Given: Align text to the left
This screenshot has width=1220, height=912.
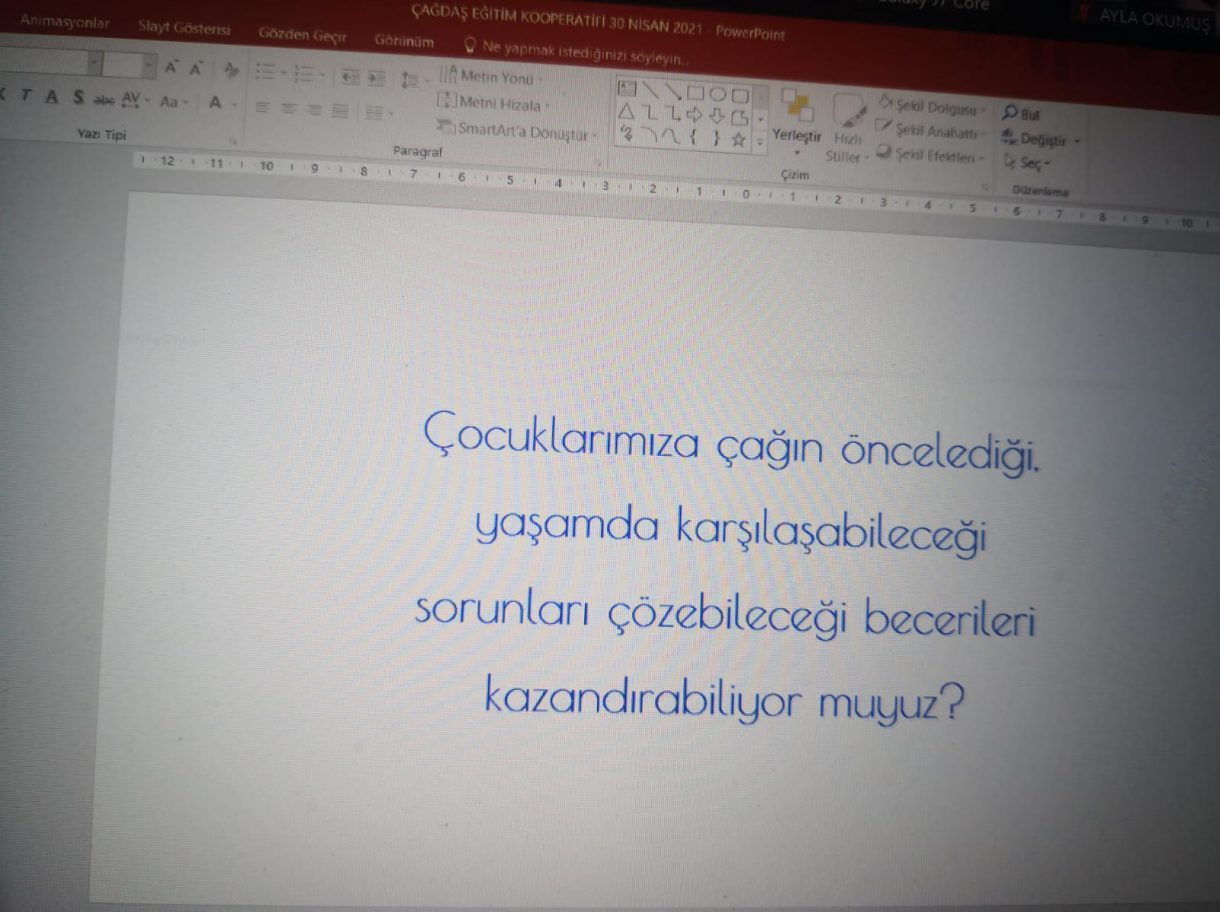Looking at the screenshot, I should coord(262,107).
